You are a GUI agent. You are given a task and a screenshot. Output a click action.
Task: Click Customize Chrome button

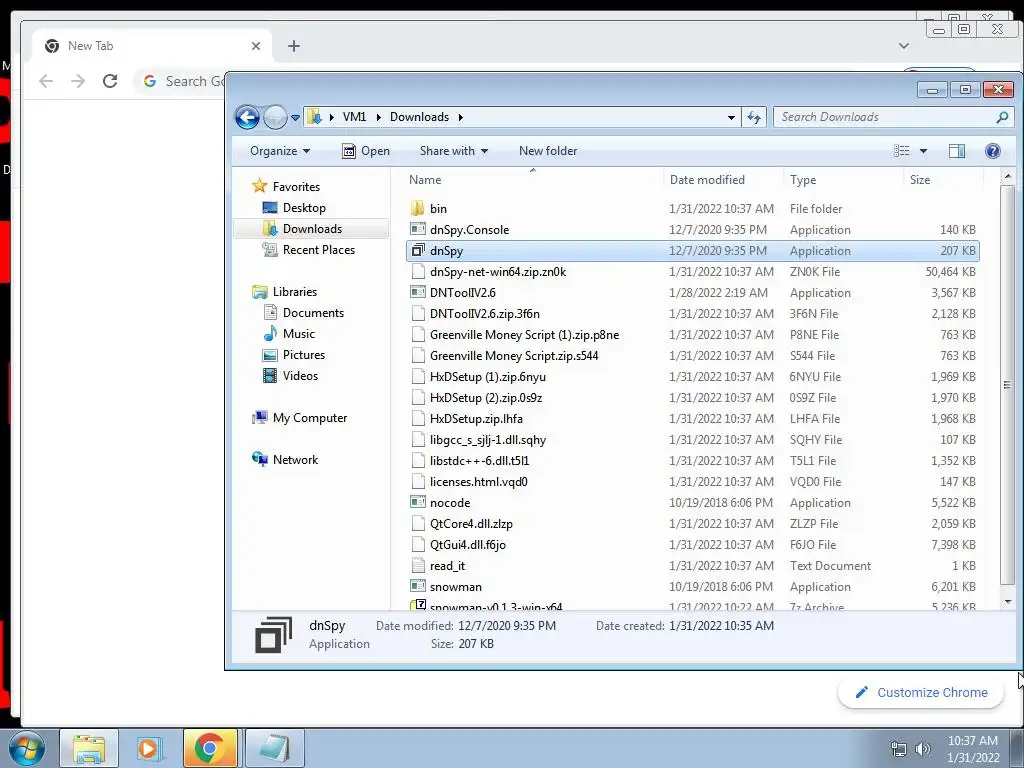921,692
